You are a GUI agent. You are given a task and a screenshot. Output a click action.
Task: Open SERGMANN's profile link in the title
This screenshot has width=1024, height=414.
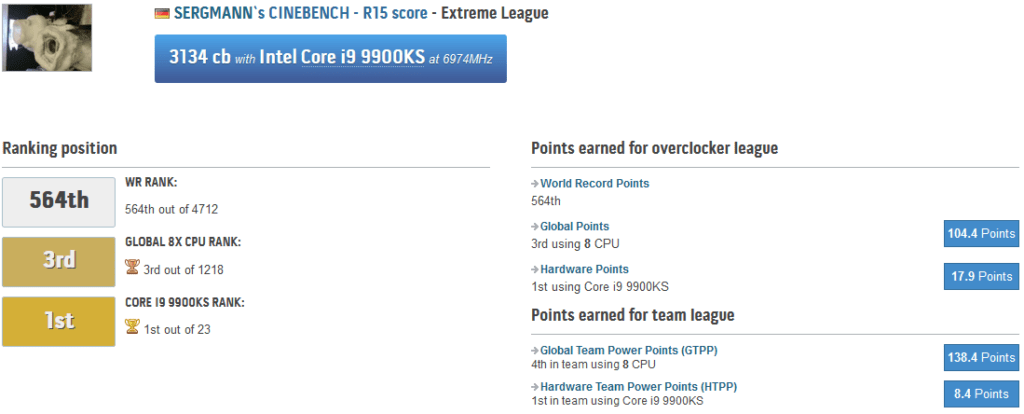pos(219,13)
